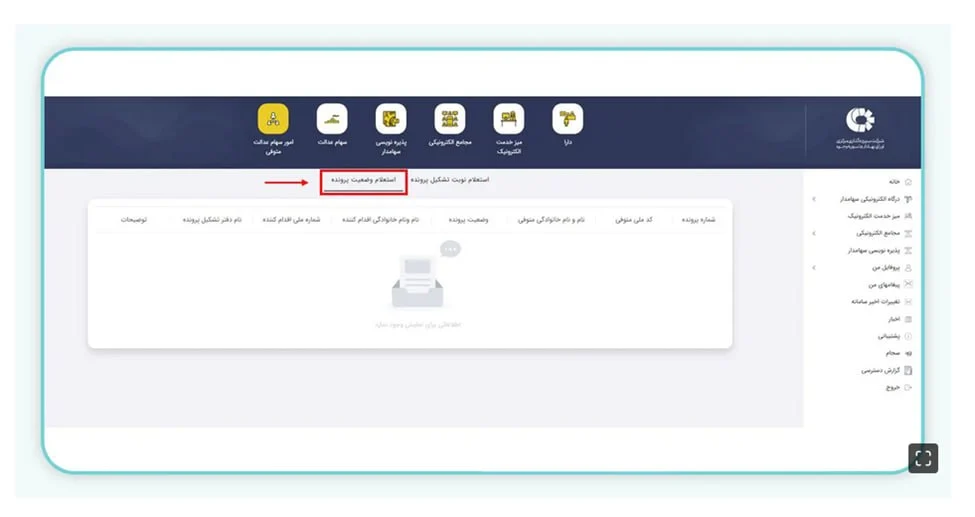The height and width of the screenshot is (517, 975).
Task: Expand the مجامع الکترونیکی sidebar chevron
Action: 814,233
